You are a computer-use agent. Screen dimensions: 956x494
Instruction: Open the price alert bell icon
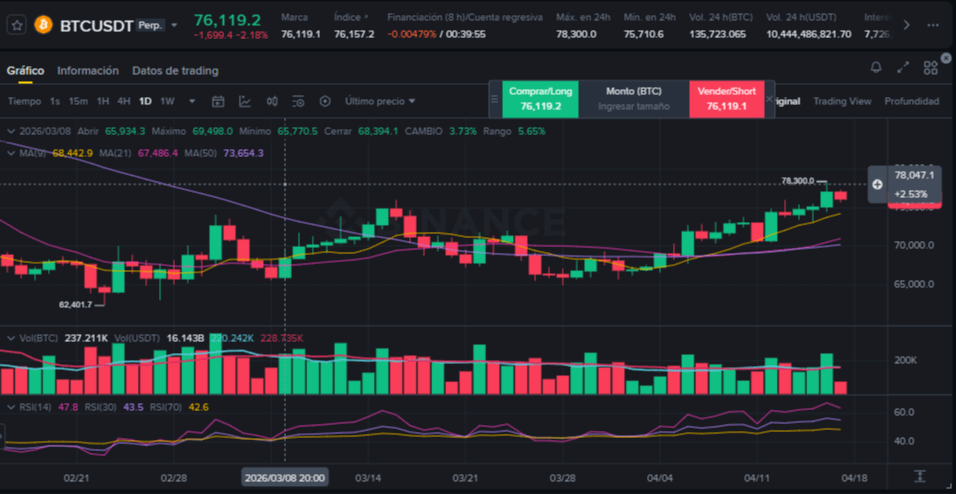click(x=876, y=68)
